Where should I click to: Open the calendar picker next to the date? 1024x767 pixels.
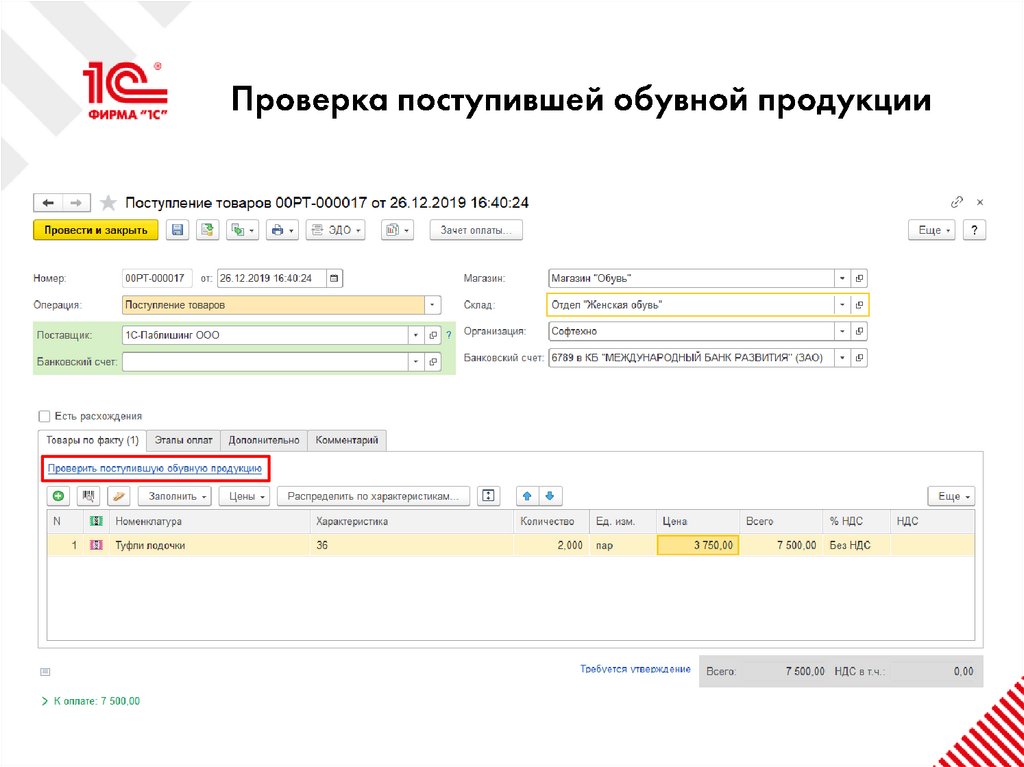click(x=333, y=278)
